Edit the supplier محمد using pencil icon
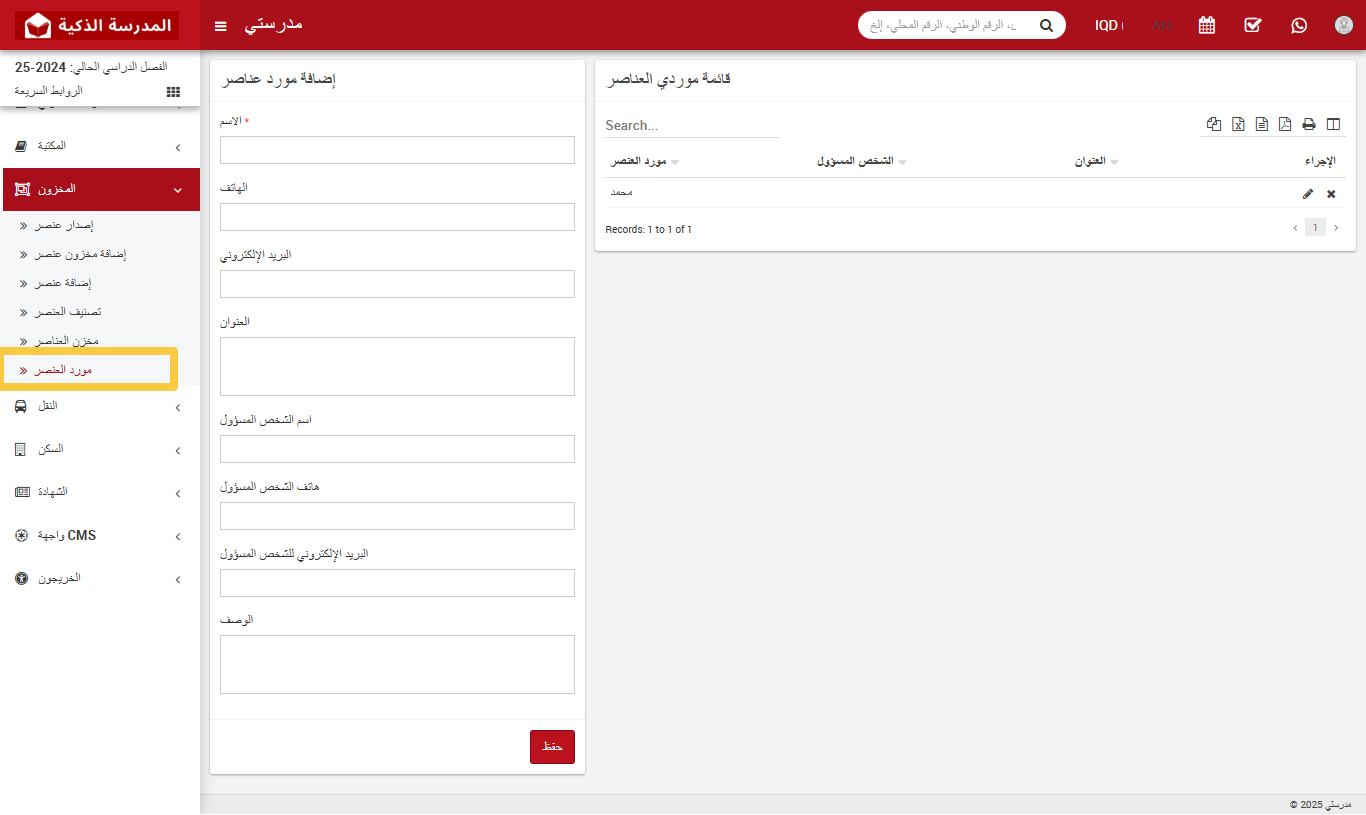This screenshot has height=815, width=1366. click(x=1308, y=193)
